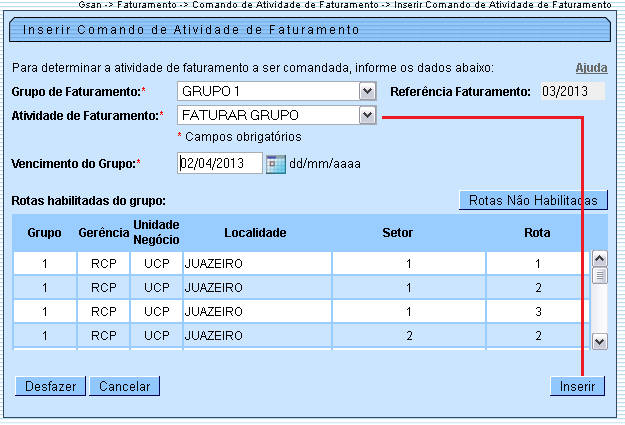Click the Setor cell with value 2
Screen dimensions: 625x425
(x=409, y=336)
